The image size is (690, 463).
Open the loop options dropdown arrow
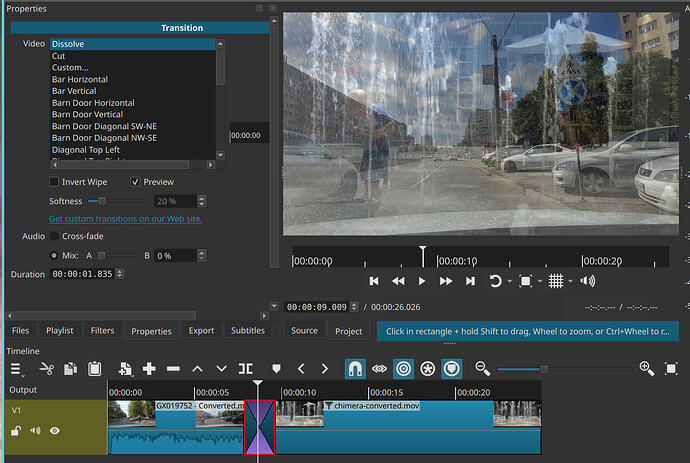[x=510, y=281]
